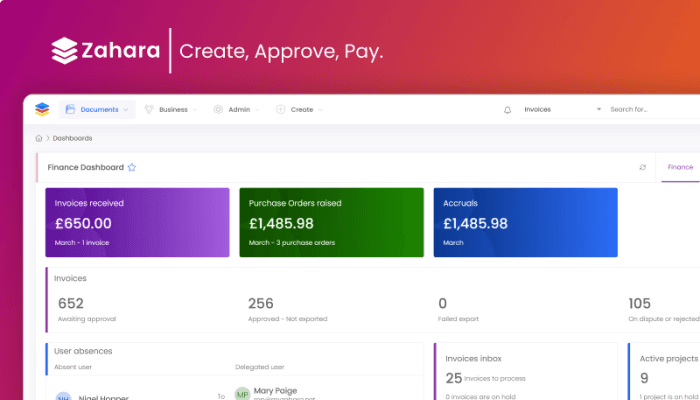Click the Zahara stacked-layers app logo in navbar
The height and width of the screenshot is (400, 700).
tap(42, 109)
